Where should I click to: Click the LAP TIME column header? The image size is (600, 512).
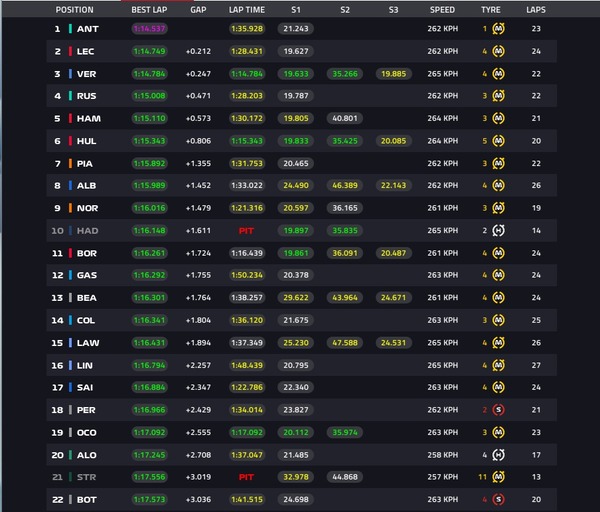coord(247,10)
